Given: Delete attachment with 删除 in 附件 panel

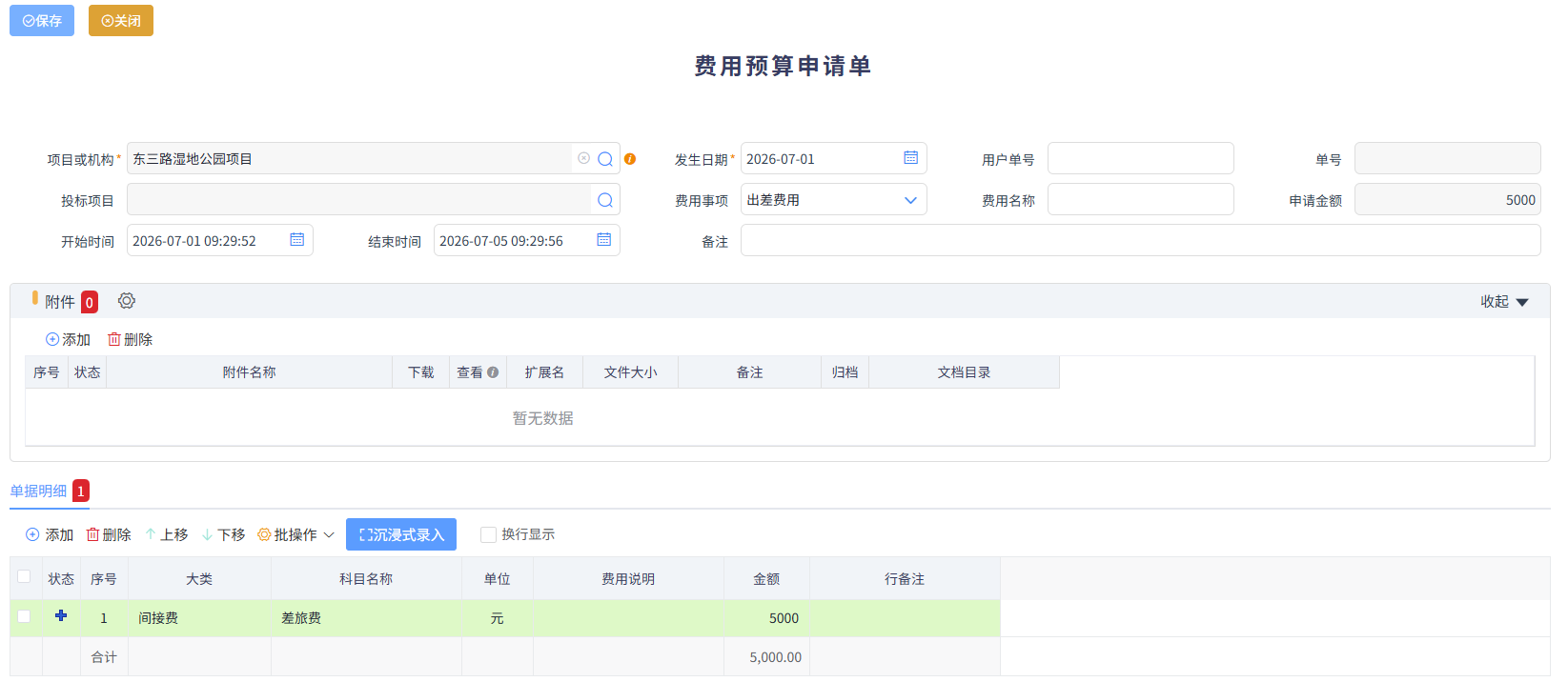Looking at the screenshot, I should [x=131, y=340].
